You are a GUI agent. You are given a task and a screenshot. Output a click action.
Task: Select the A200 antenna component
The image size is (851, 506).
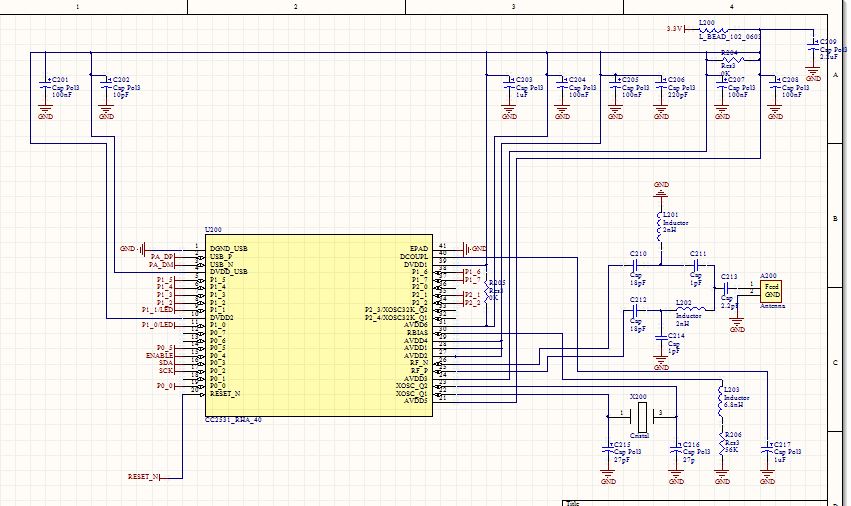tap(771, 290)
